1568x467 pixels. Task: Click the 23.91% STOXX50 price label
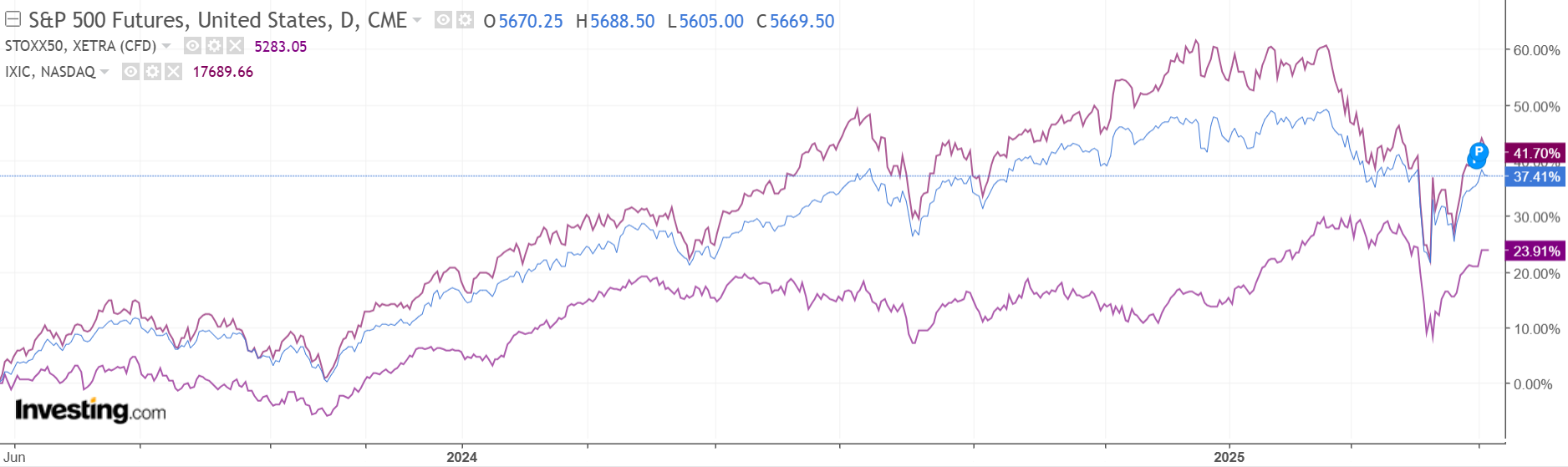(x=1535, y=251)
